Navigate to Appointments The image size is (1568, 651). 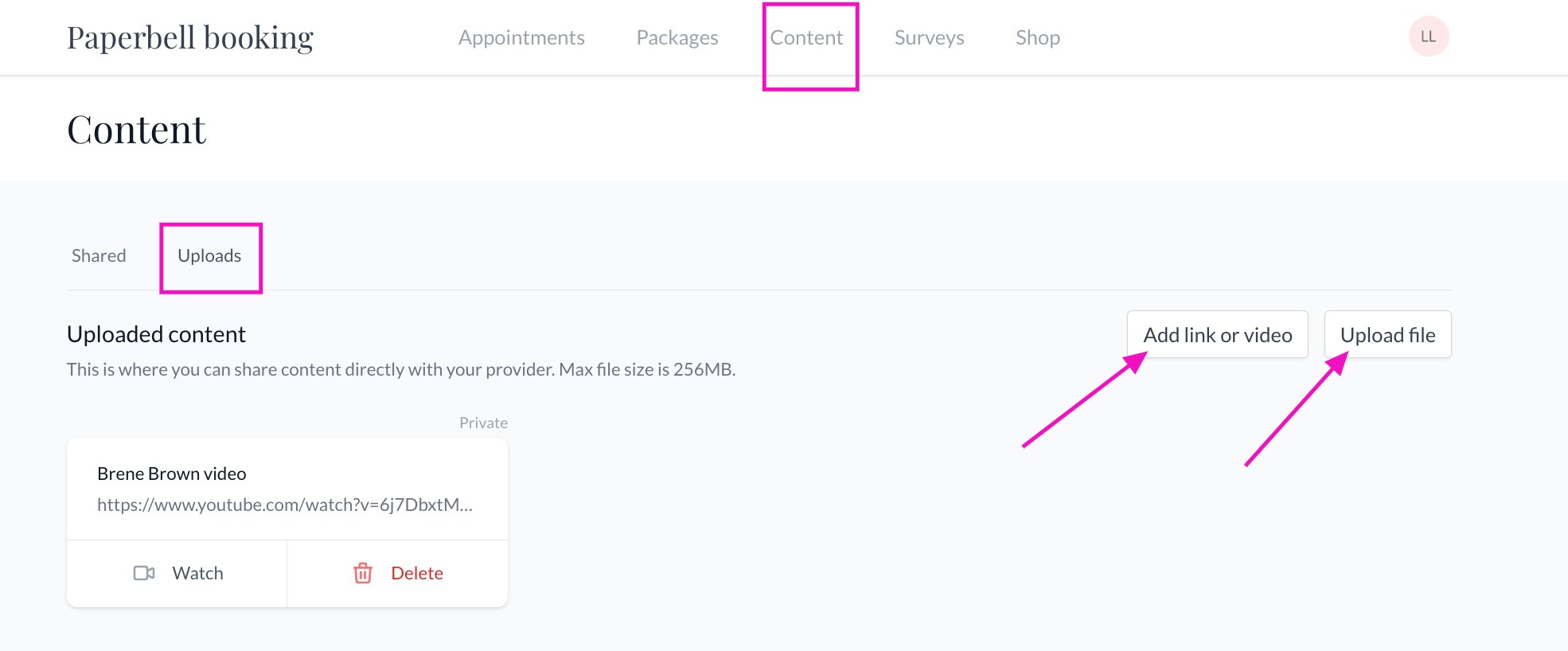(x=521, y=37)
